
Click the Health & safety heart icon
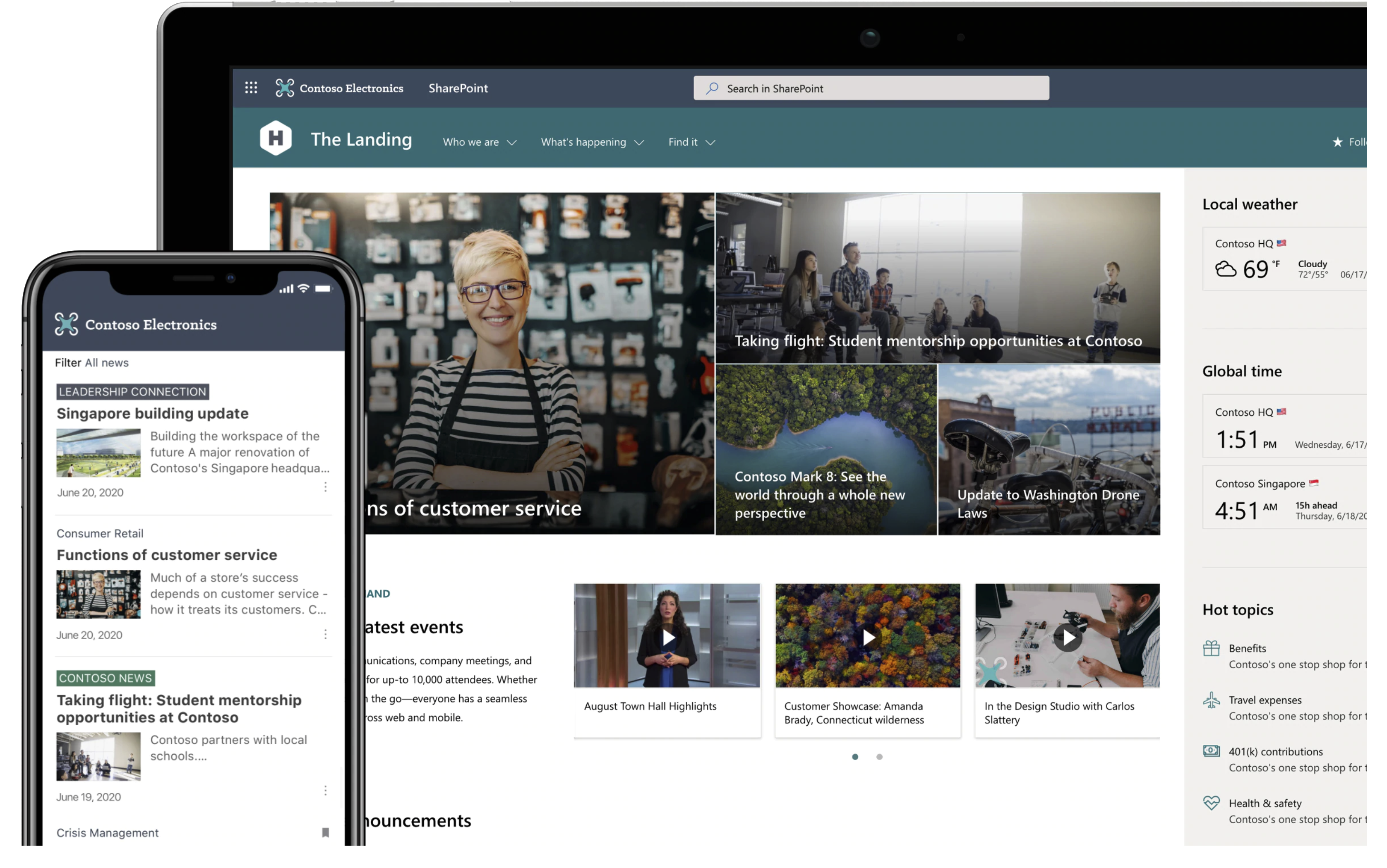coord(1211,803)
